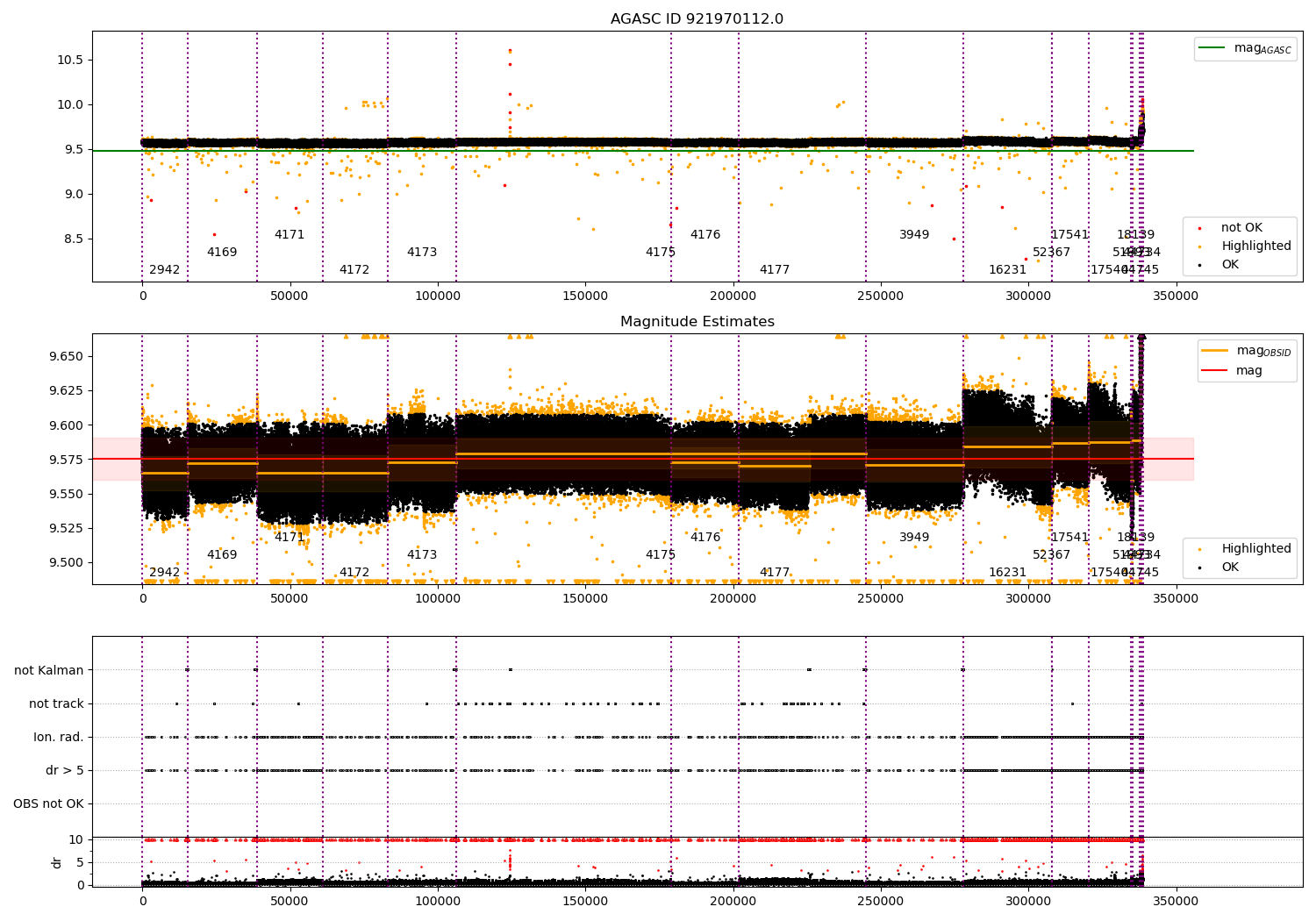Click the 8.5 y-axis tick in the top panel
The image size is (1316, 921).
tap(72, 239)
